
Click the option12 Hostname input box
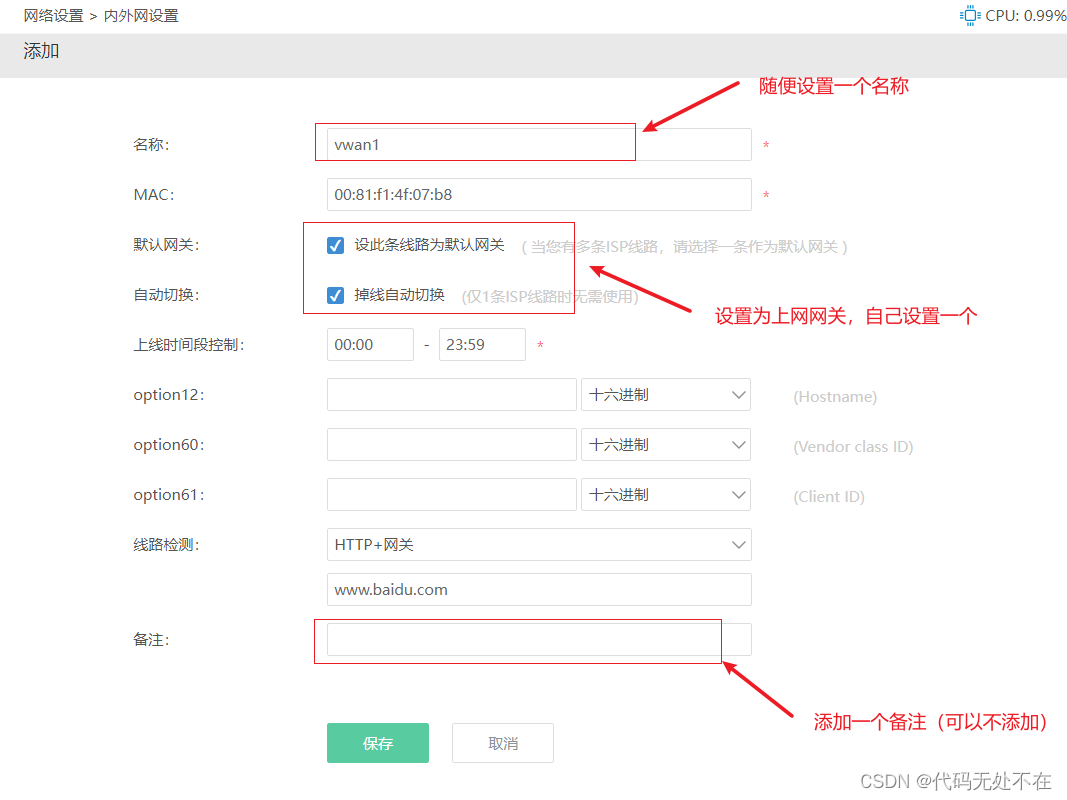451,394
